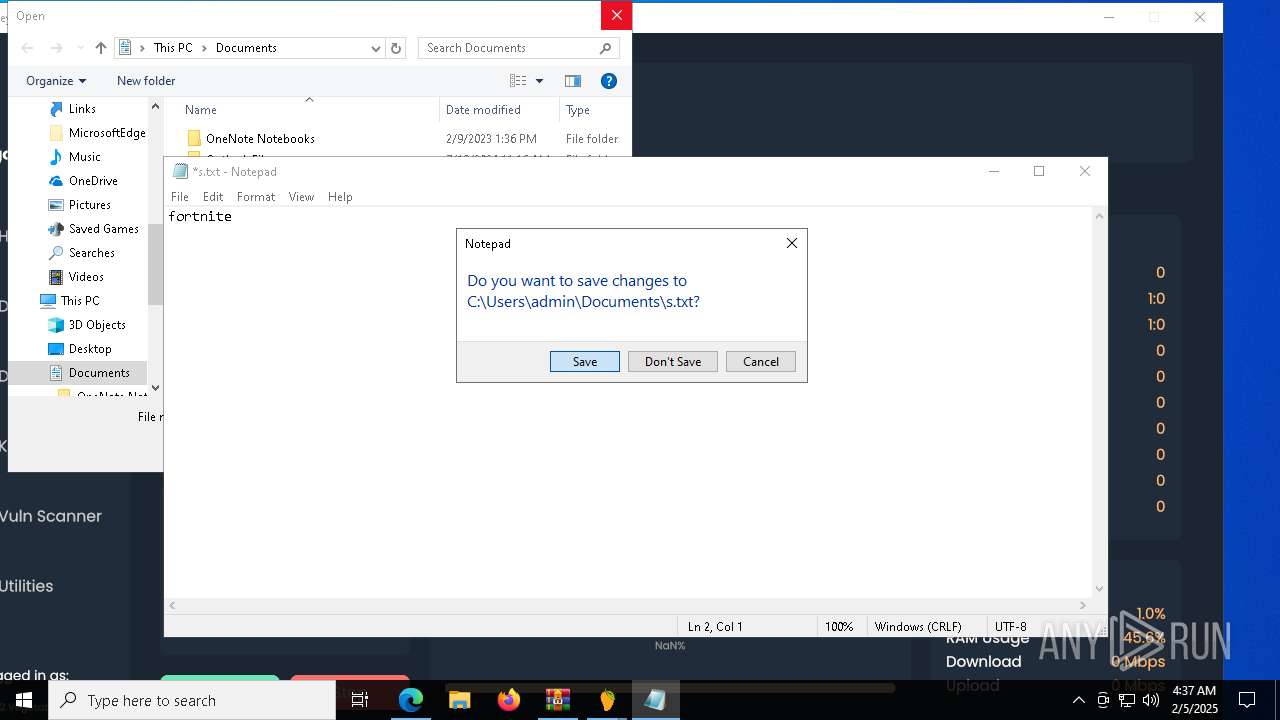Open Notepad's Edit menu
The width and height of the screenshot is (1280, 720).
(213, 197)
